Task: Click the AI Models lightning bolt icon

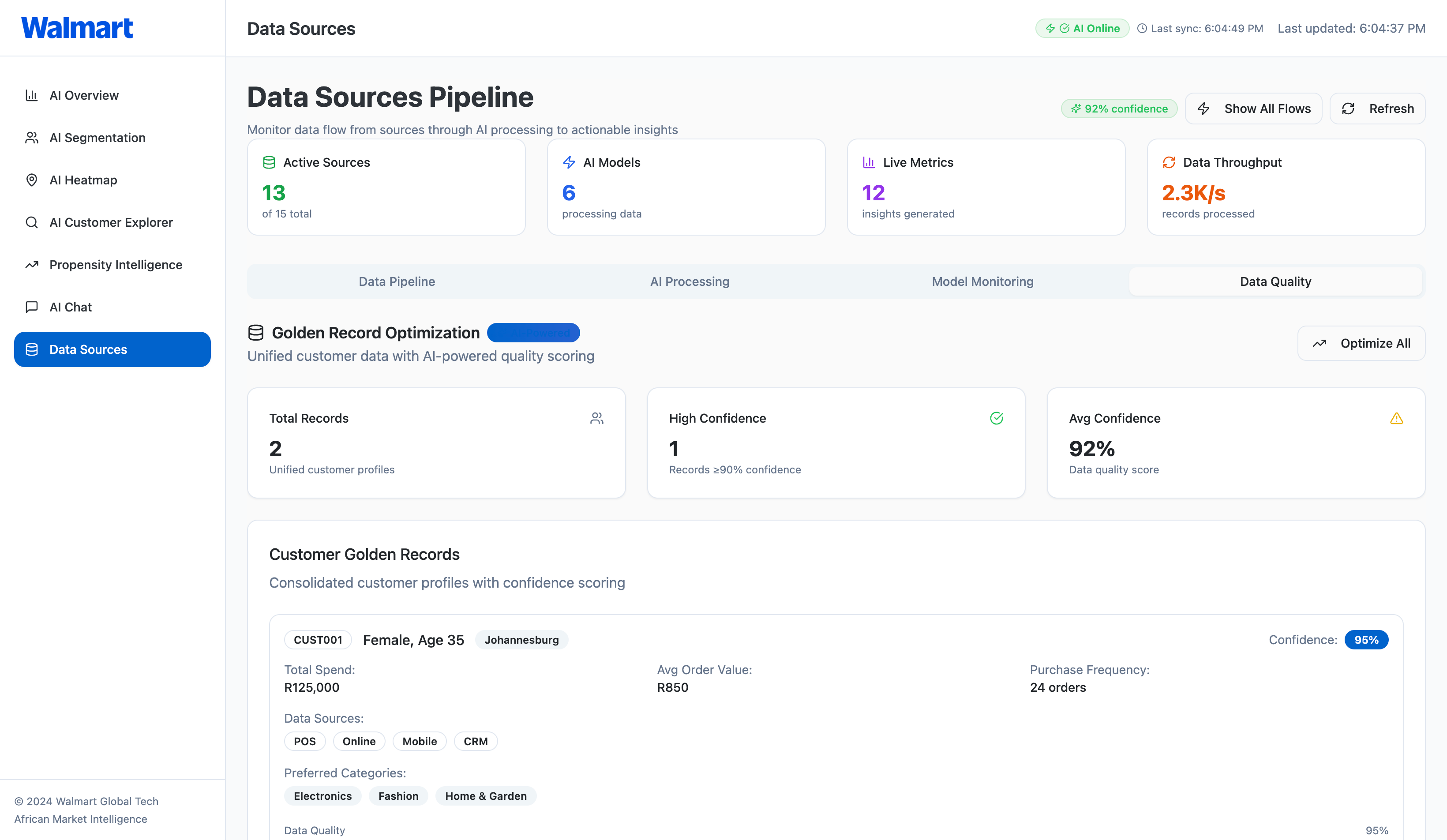Action: tap(569, 162)
